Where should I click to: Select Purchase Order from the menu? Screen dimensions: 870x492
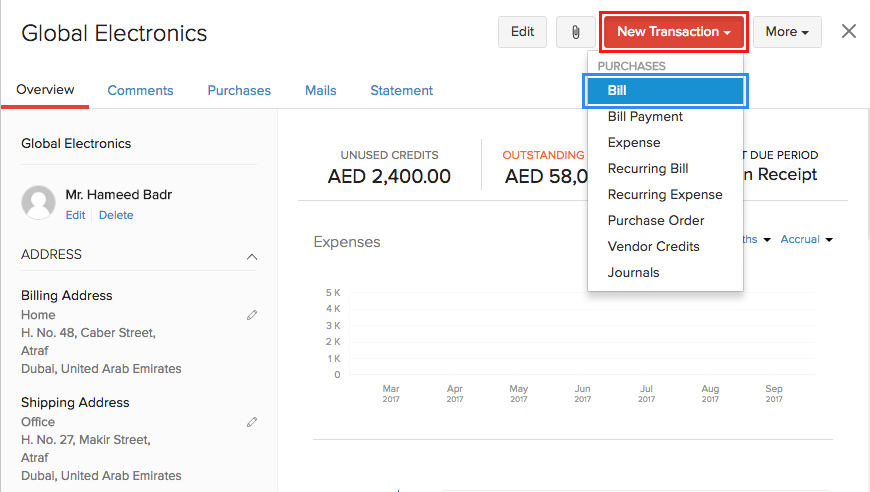click(656, 221)
